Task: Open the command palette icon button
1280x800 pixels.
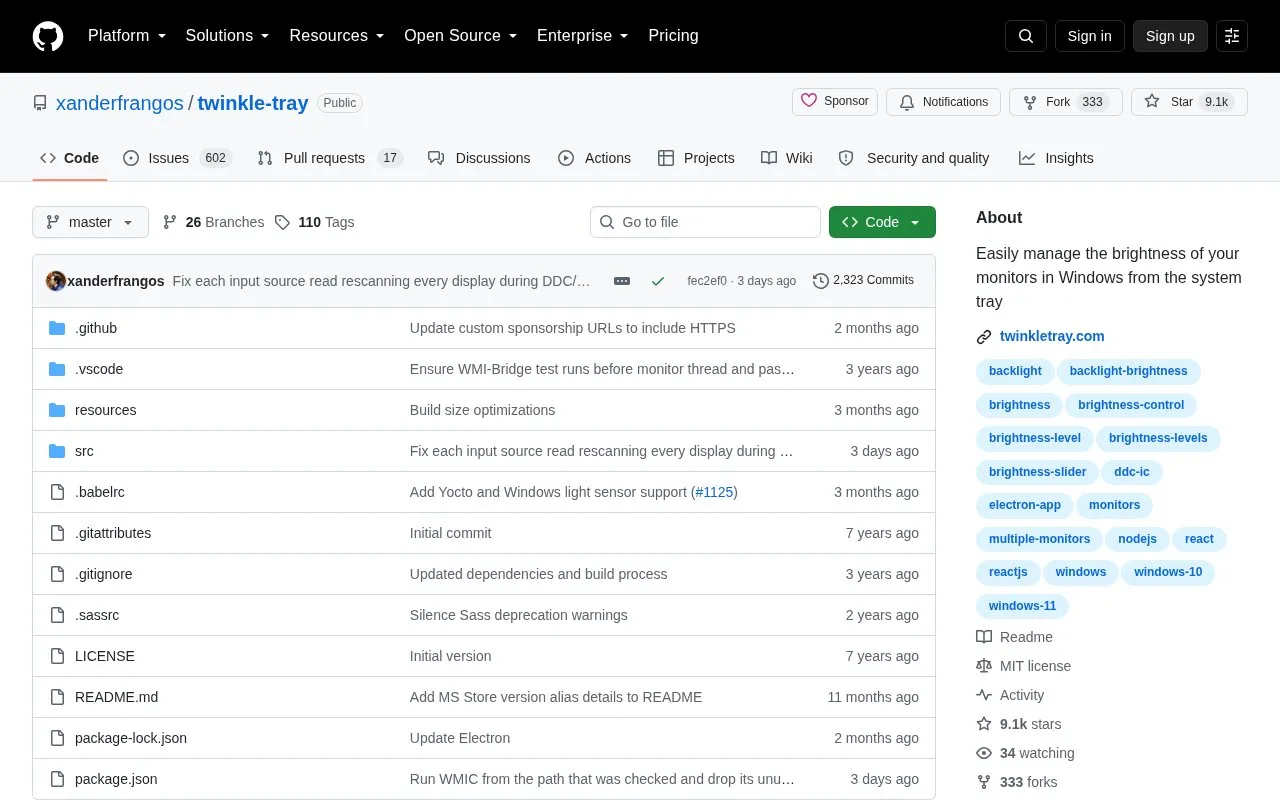Action: pyautogui.click(x=1232, y=36)
